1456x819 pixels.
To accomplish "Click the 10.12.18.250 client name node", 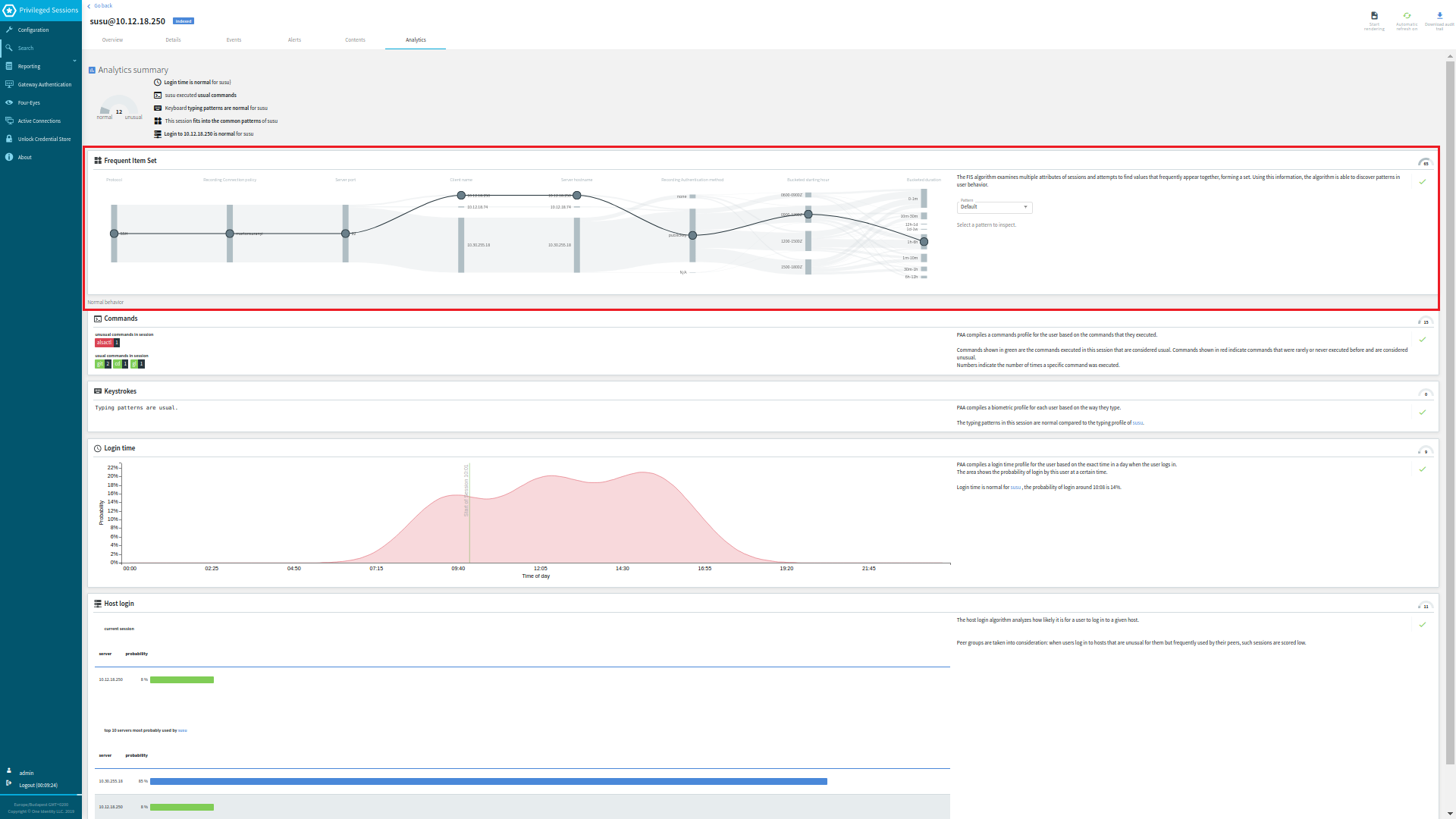I will tap(461, 196).
